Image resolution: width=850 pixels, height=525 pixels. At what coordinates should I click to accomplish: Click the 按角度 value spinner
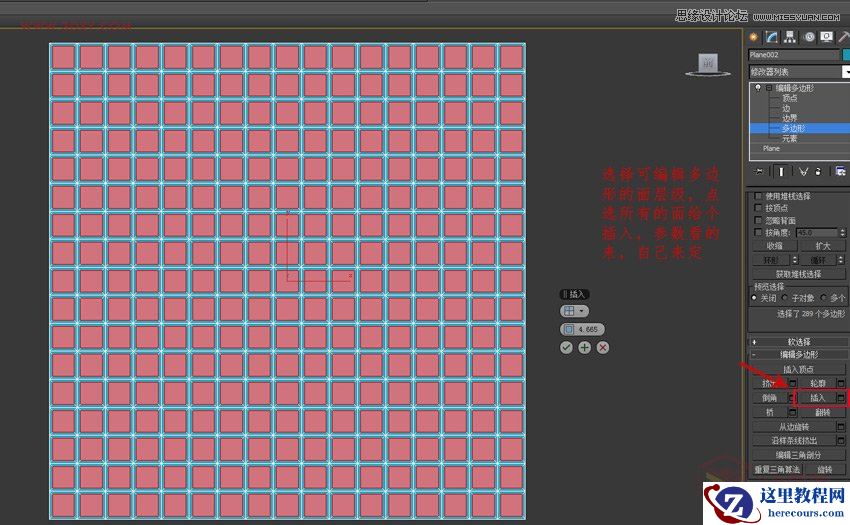[842, 233]
